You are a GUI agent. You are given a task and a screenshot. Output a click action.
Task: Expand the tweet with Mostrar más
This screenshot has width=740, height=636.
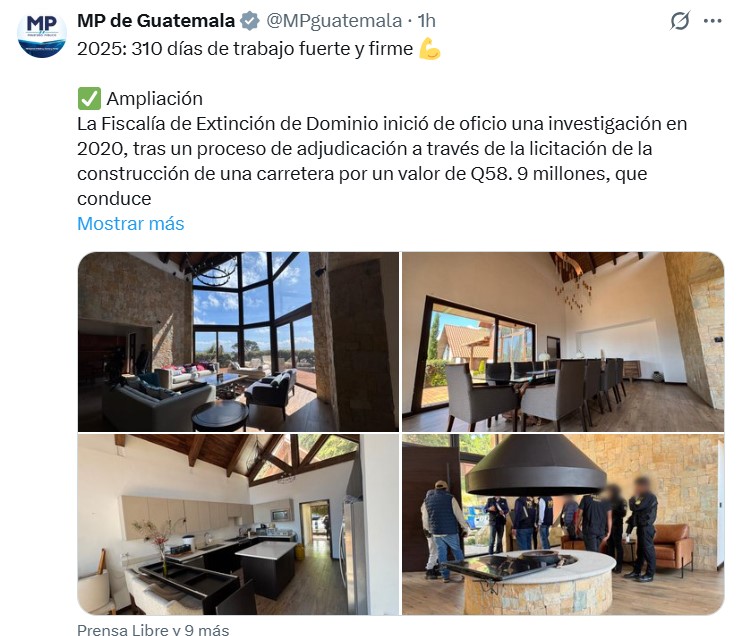point(131,223)
